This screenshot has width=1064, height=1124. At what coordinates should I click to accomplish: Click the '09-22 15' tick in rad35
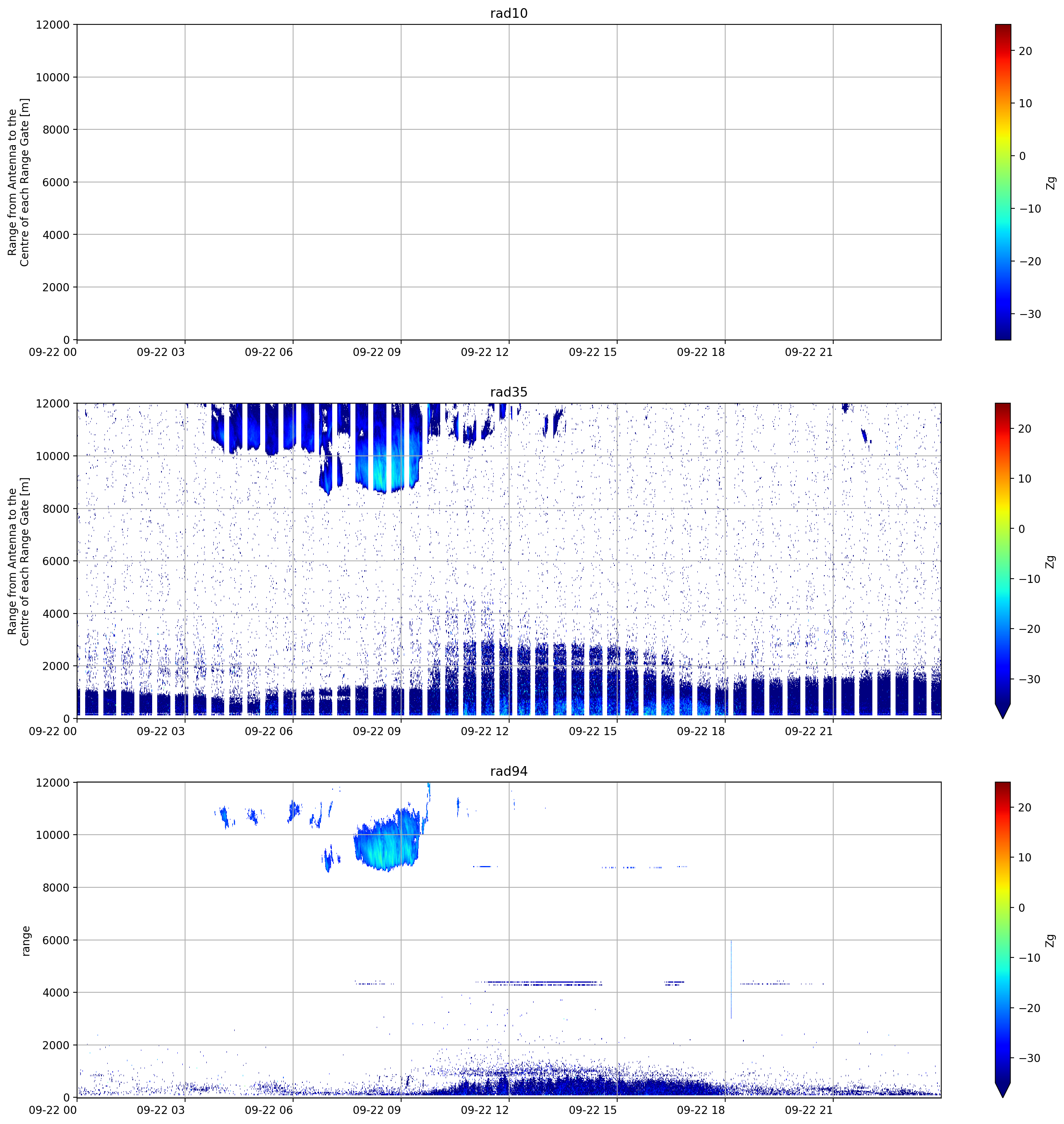pyautogui.click(x=593, y=731)
